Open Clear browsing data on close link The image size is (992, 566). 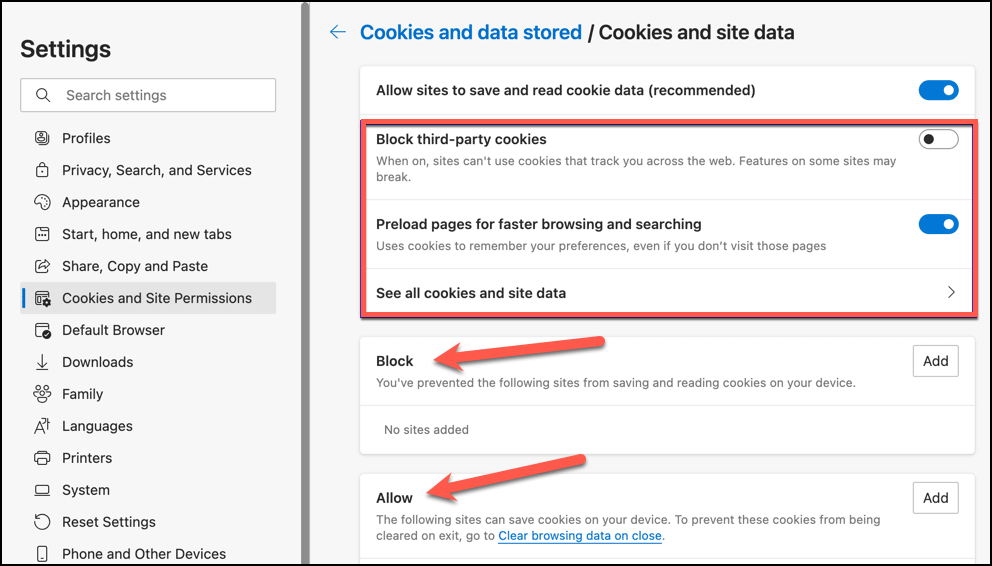pyautogui.click(x=580, y=536)
